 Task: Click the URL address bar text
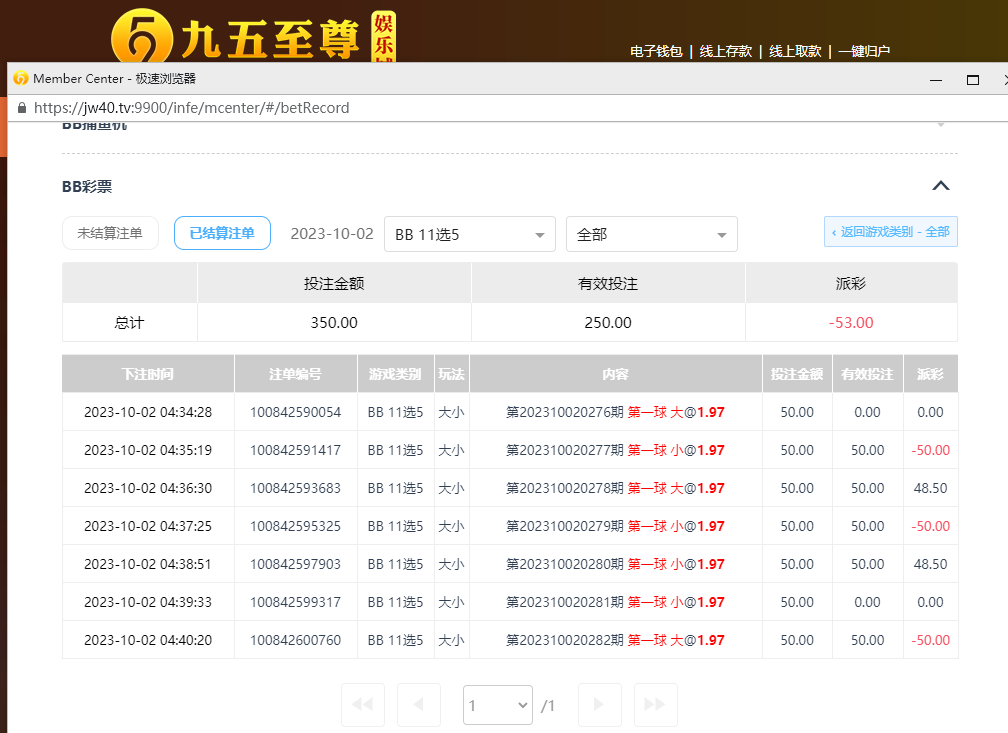(191, 108)
